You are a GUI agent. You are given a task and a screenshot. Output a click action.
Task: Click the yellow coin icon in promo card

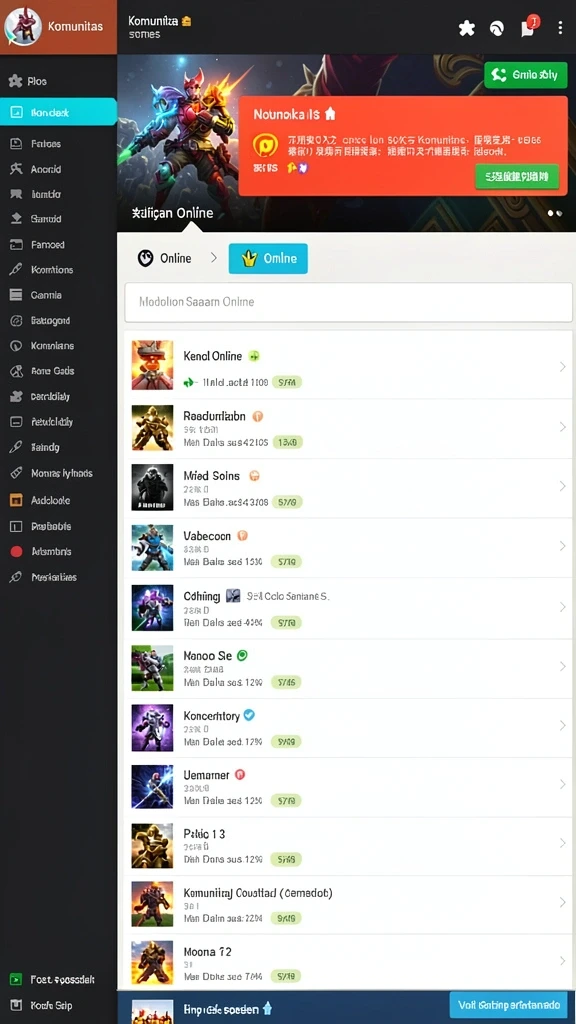click(265, 145)
